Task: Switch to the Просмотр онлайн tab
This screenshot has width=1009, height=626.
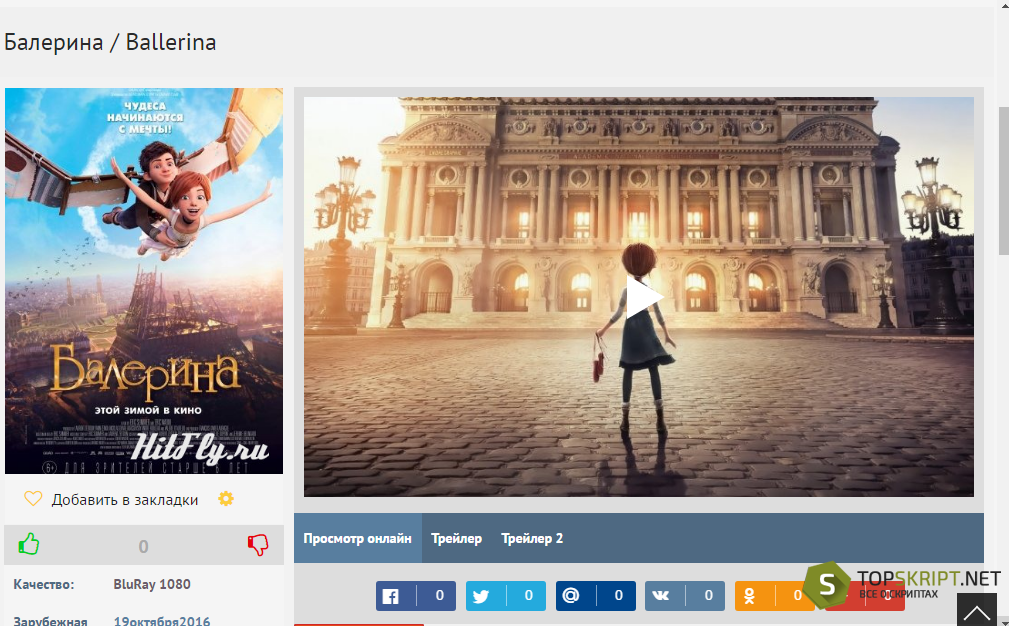Action: point(358,538)
